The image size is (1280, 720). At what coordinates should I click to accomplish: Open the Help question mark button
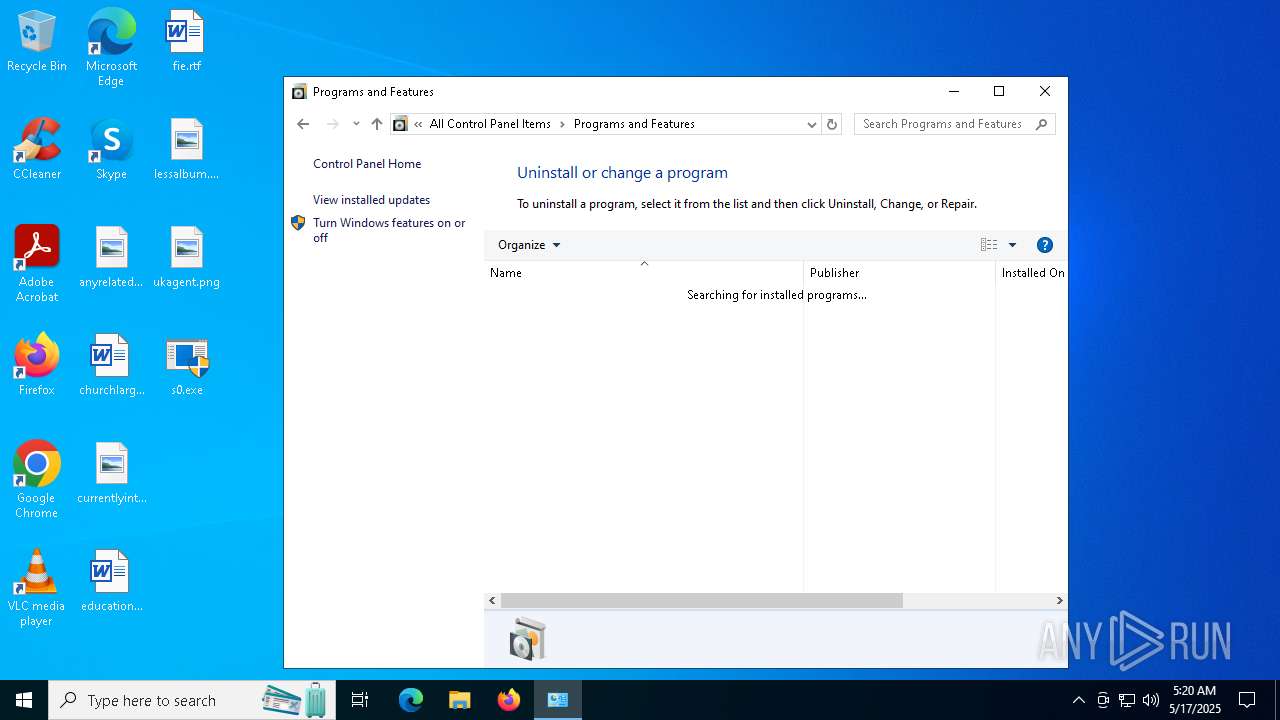(x=1045, y=245)
